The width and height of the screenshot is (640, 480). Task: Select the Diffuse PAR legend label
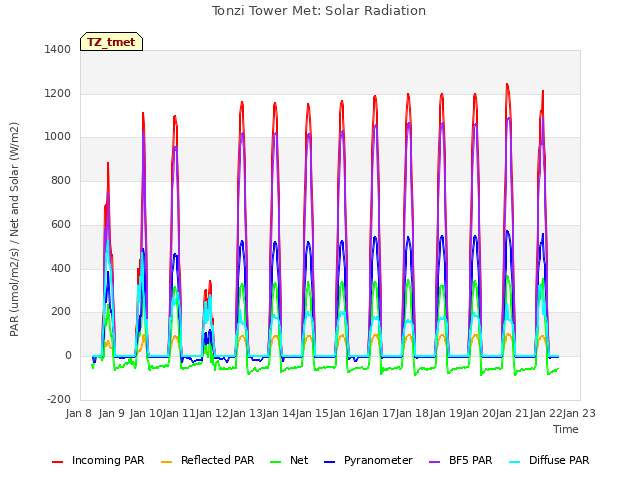(559, 460)
